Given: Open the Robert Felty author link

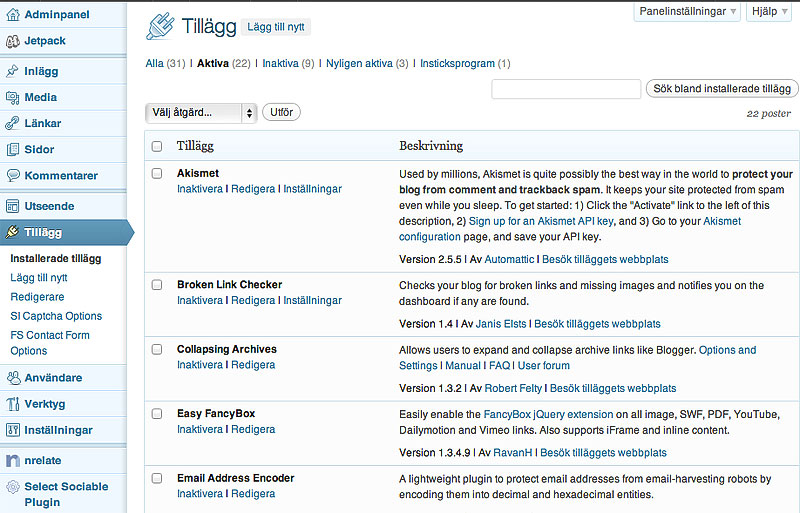Looking at the screenshot, I should click(513, 388).
